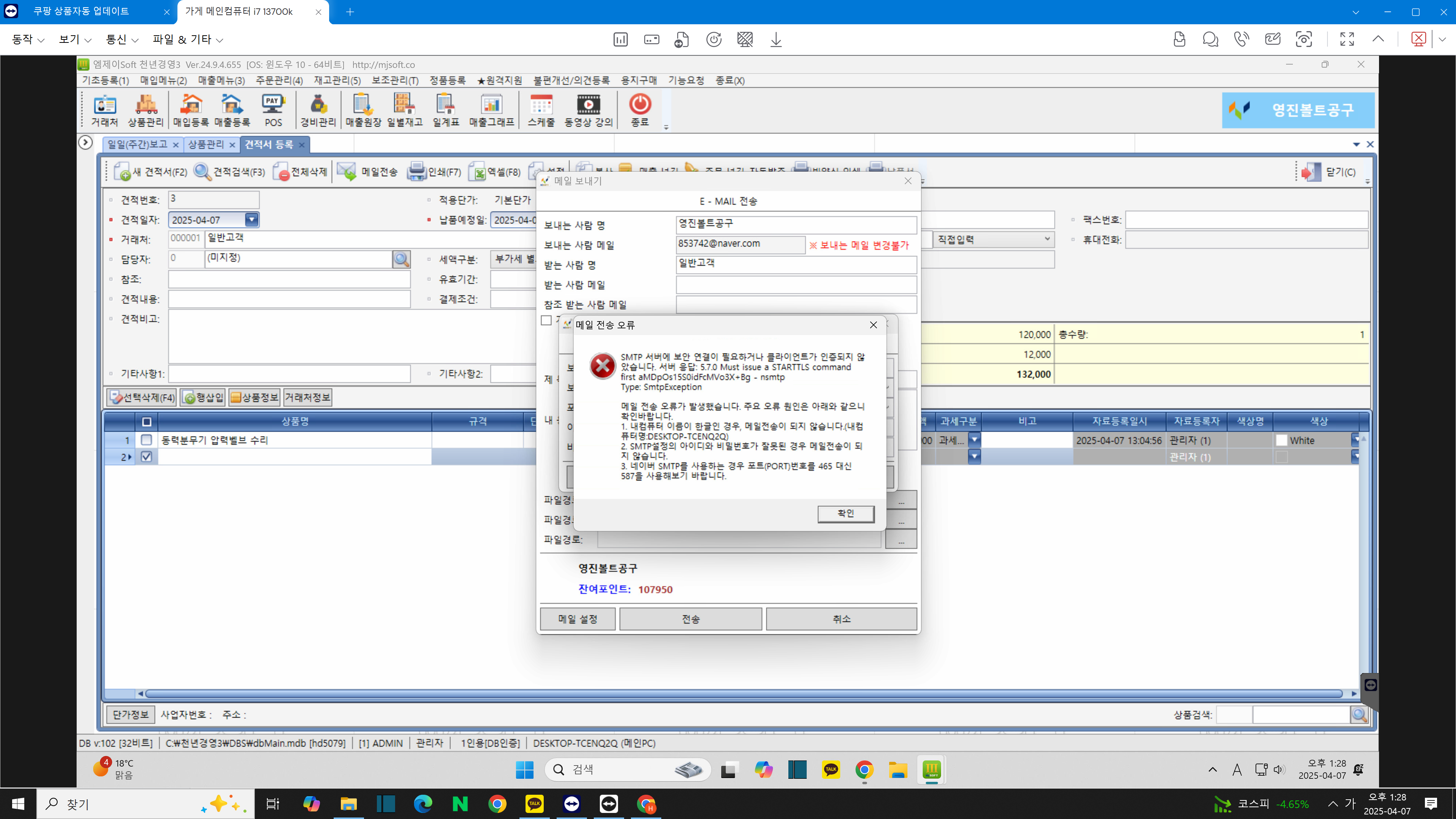1456x819 pixels.
Task: Open the 견적일자 date dropdown
Action: tap(252, 219)
